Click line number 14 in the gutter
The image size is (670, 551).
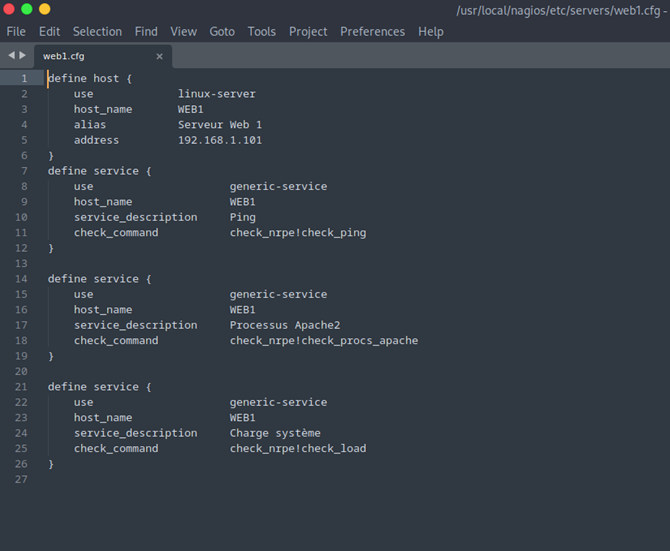(22, 279)
